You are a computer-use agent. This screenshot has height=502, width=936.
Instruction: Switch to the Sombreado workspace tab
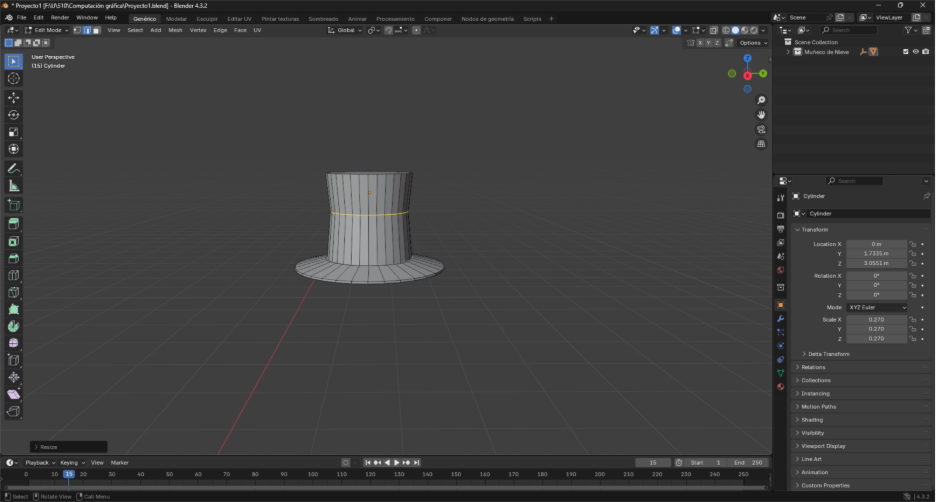coord(323,18)
